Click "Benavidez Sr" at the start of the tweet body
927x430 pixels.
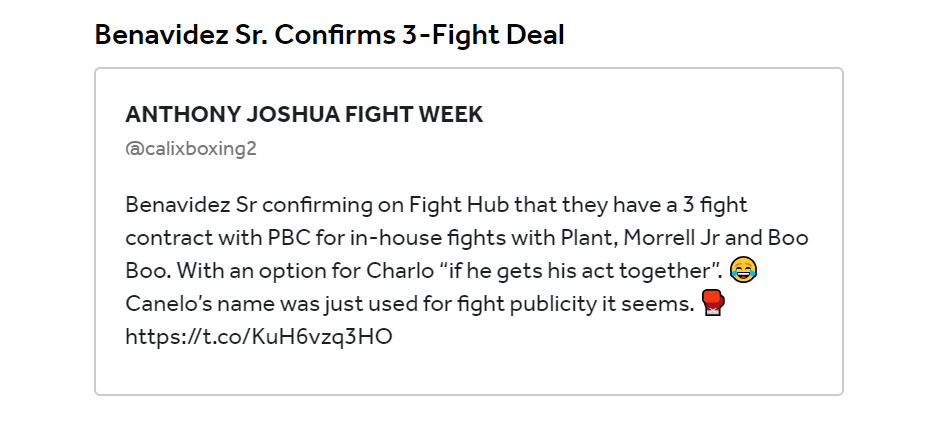click(x=191, y=205)
